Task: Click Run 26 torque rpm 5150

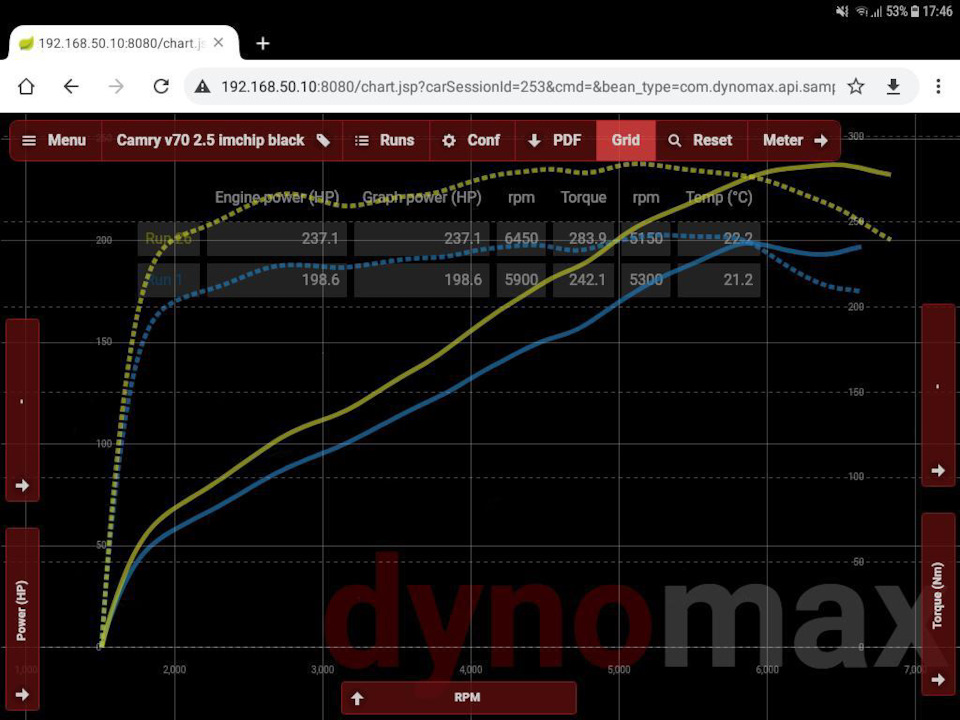Action: click(x=646, y=239)
